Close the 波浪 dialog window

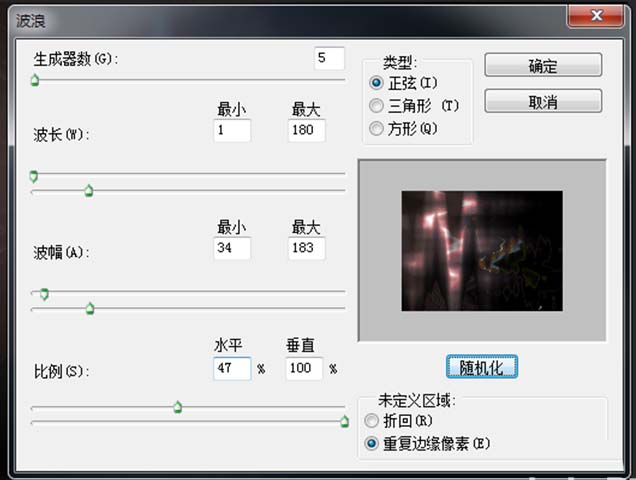pyautogui.click(x=595, y=16)
